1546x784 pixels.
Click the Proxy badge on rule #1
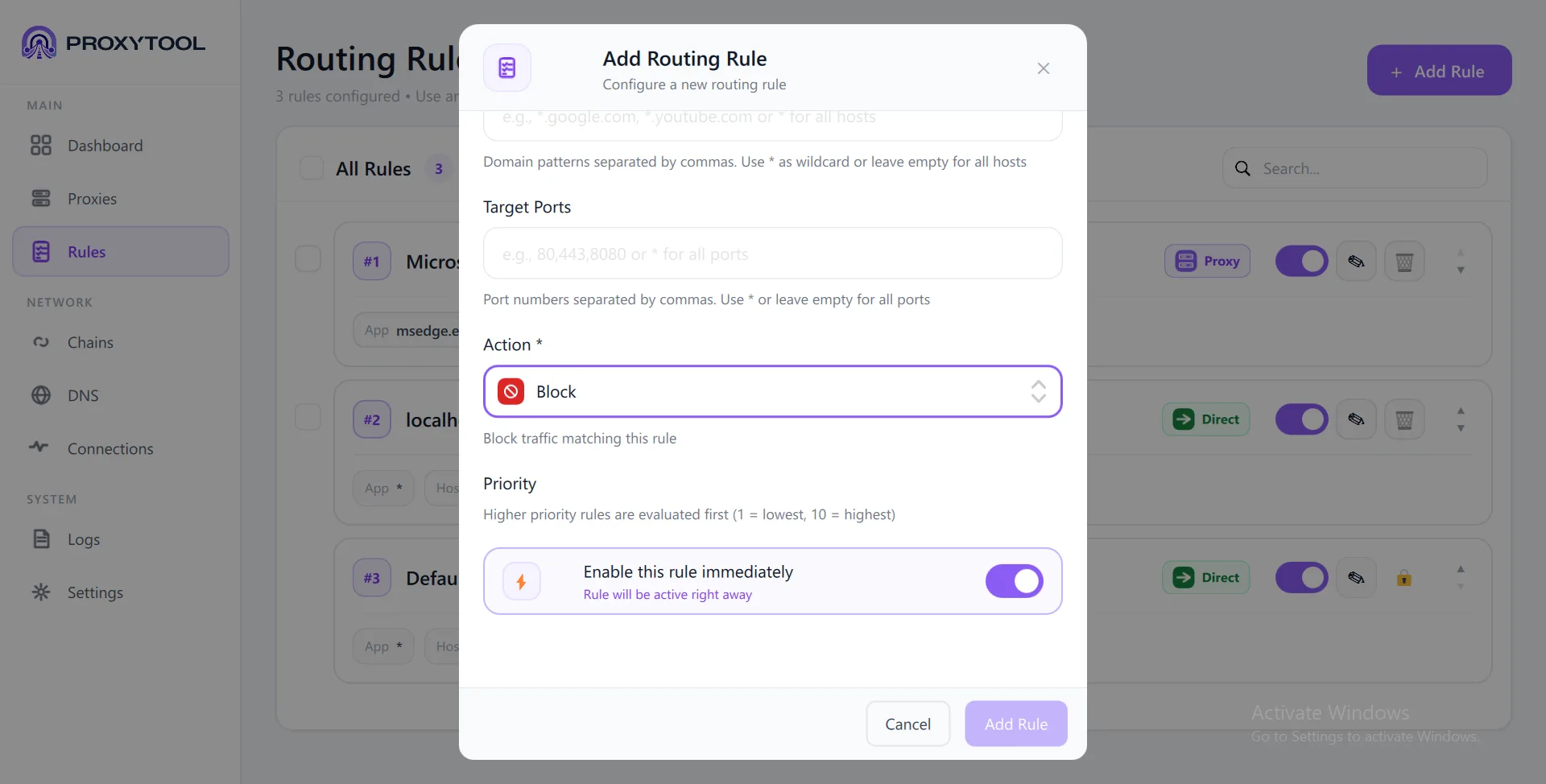[1207, 261]
